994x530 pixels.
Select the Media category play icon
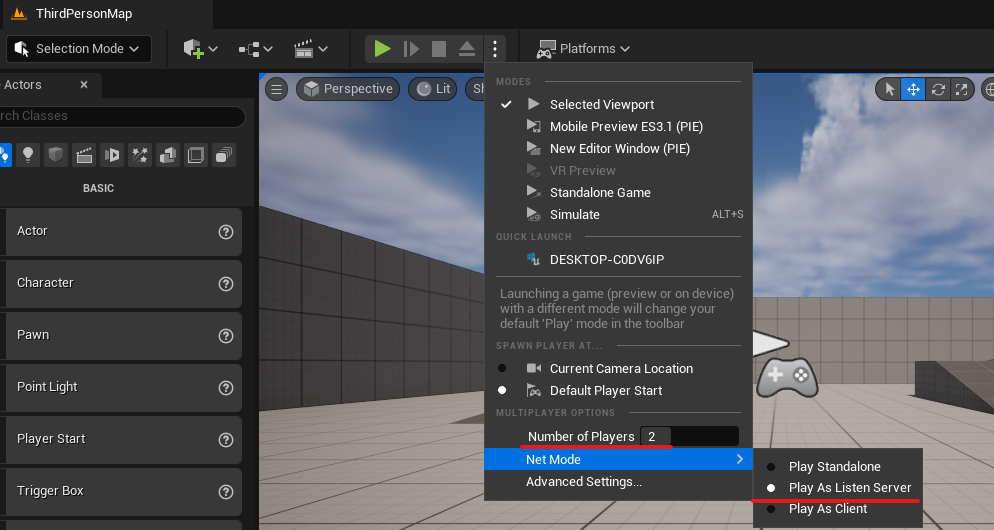112,155
